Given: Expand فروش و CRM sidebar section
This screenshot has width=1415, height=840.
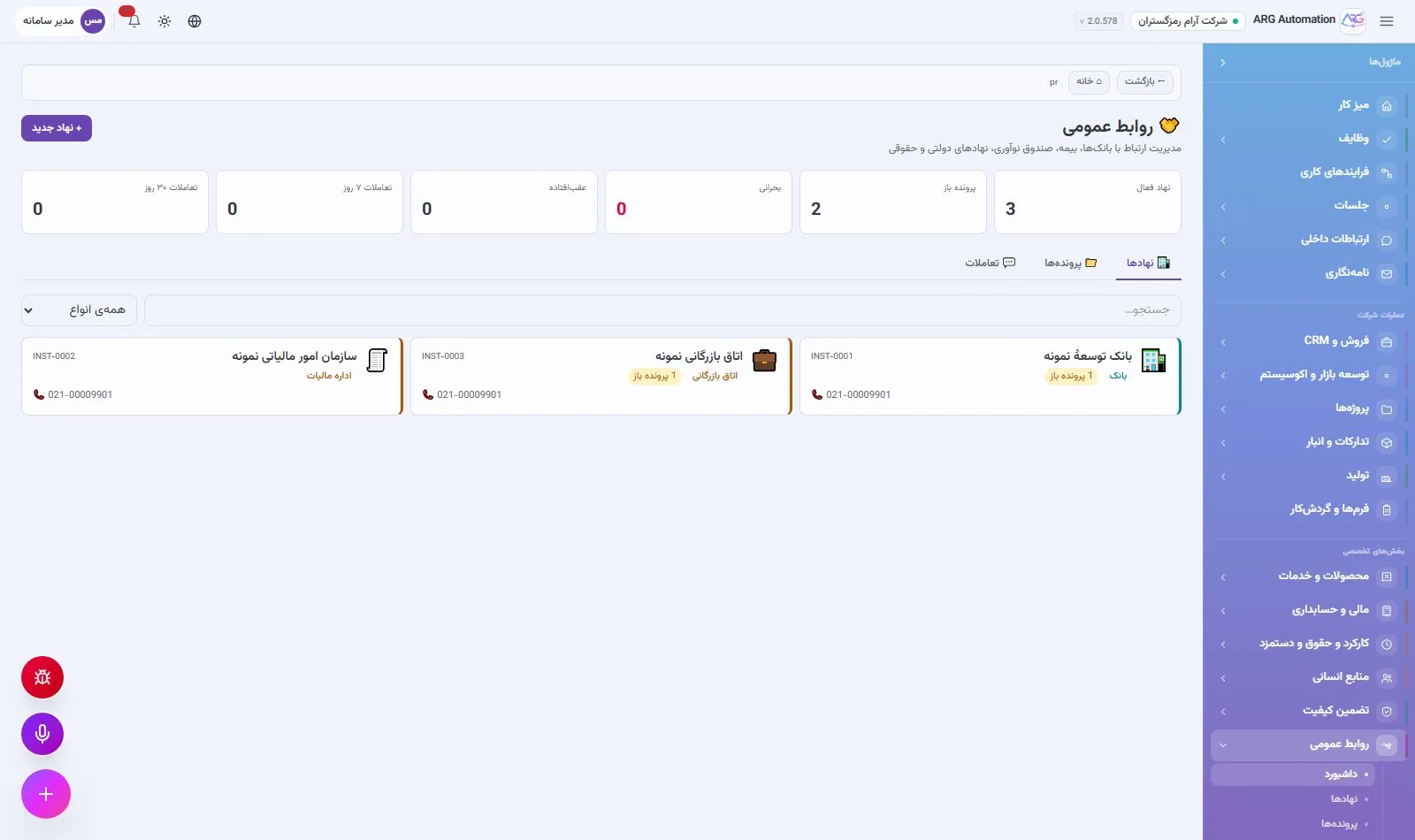Looking at the screenshot, I should point(1223,341).
